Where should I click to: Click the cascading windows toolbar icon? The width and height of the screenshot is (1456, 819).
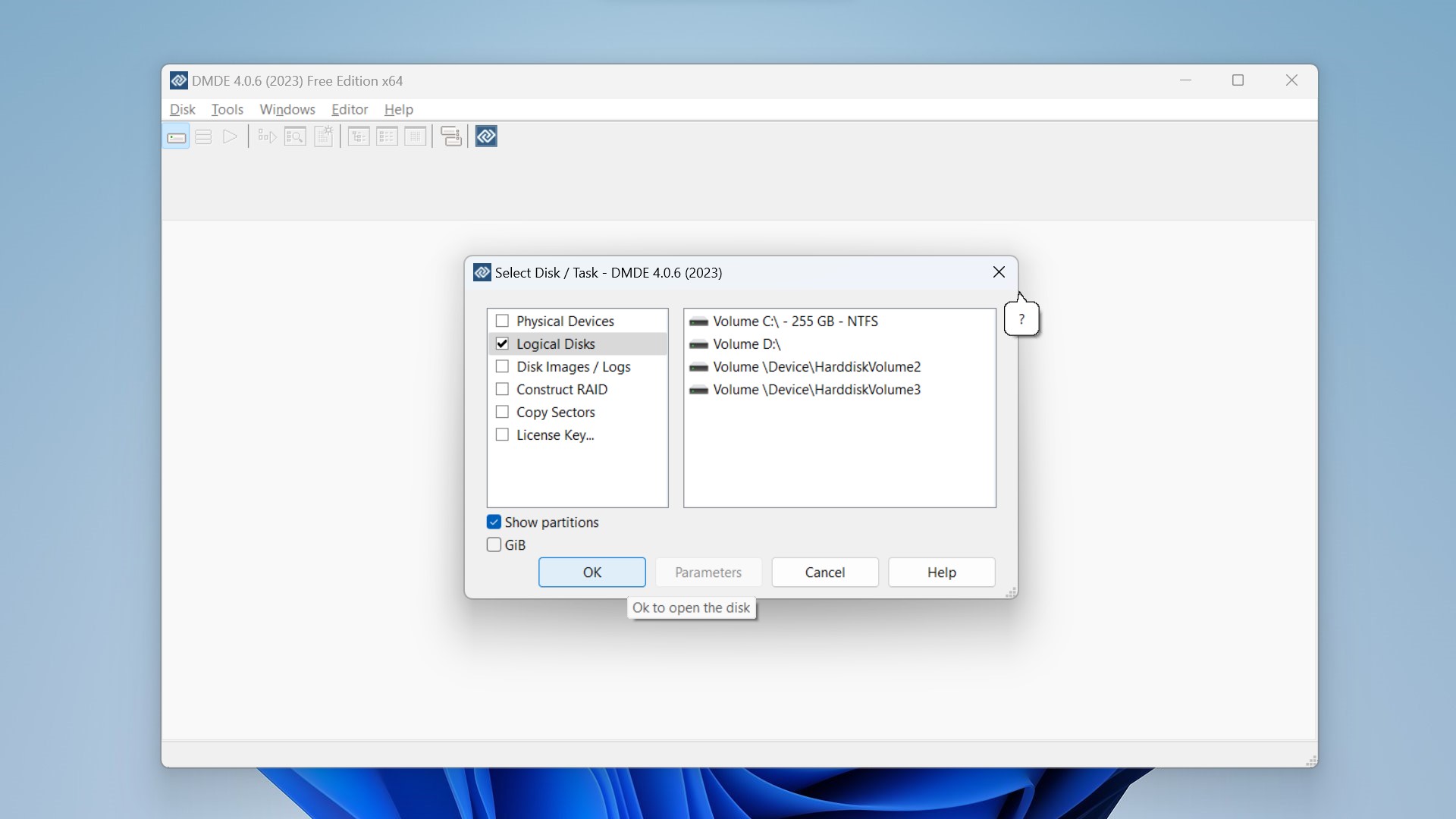point(451,137)
